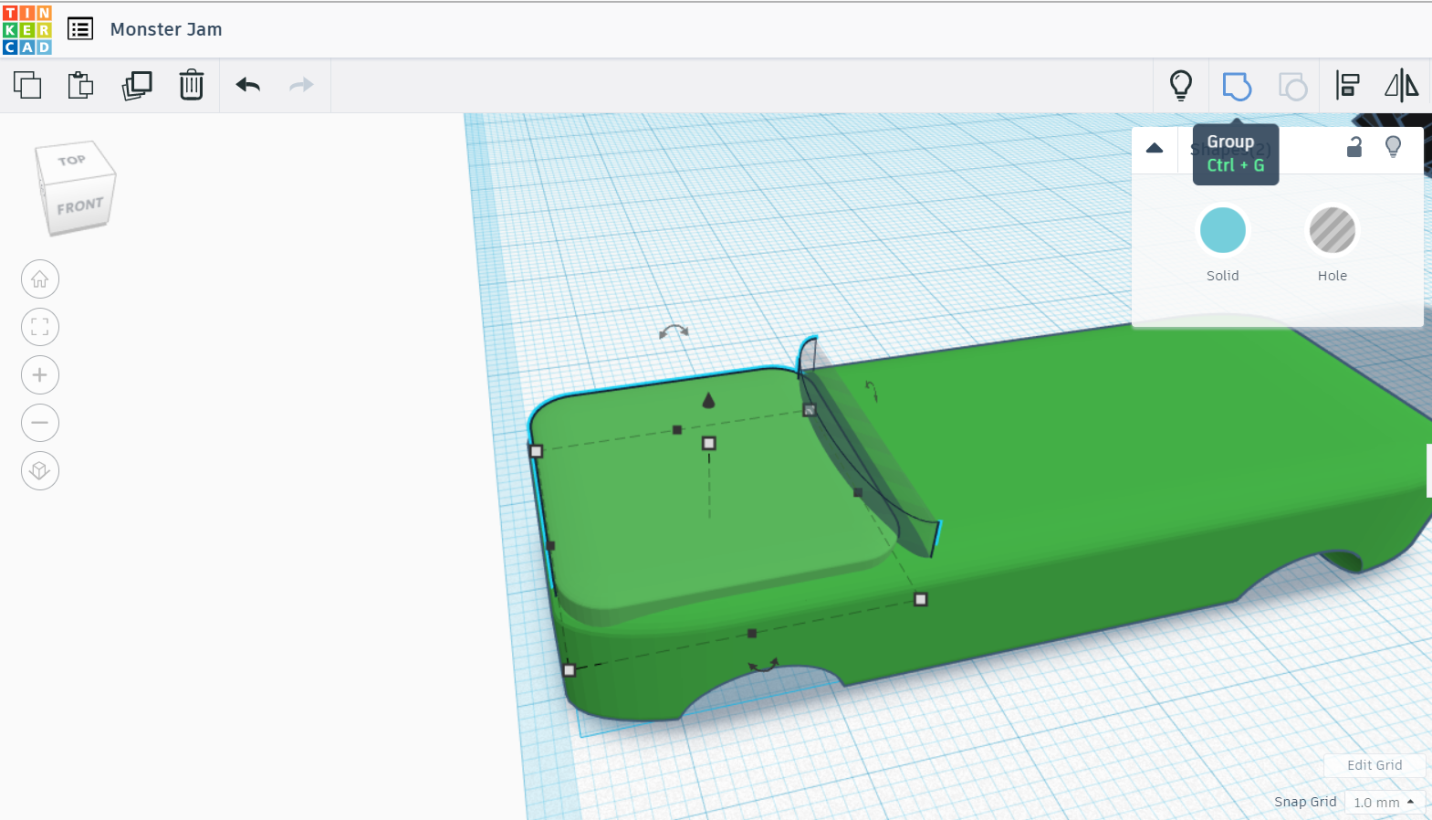
Task: Click the rotation arrow below the shape
Action: point(764,665)
